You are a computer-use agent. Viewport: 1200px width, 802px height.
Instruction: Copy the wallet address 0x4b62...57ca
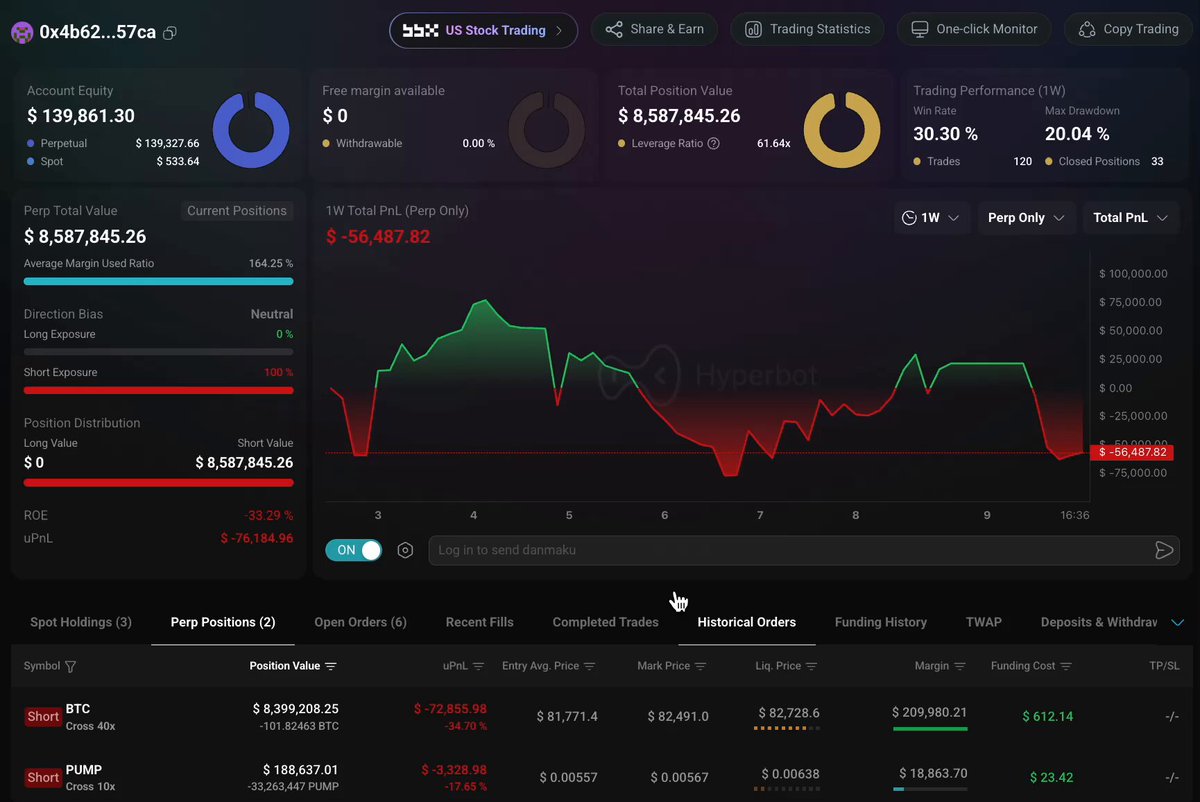click(x=170, y=33)
